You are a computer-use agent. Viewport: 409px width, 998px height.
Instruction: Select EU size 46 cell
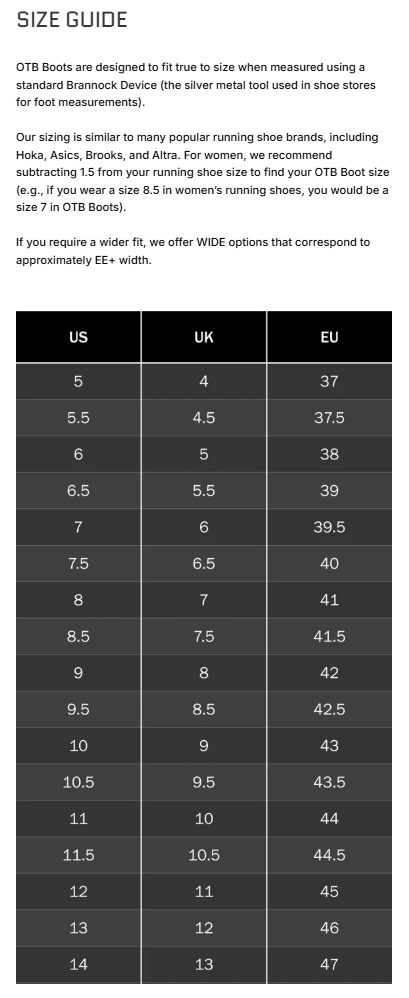(329, 928)
